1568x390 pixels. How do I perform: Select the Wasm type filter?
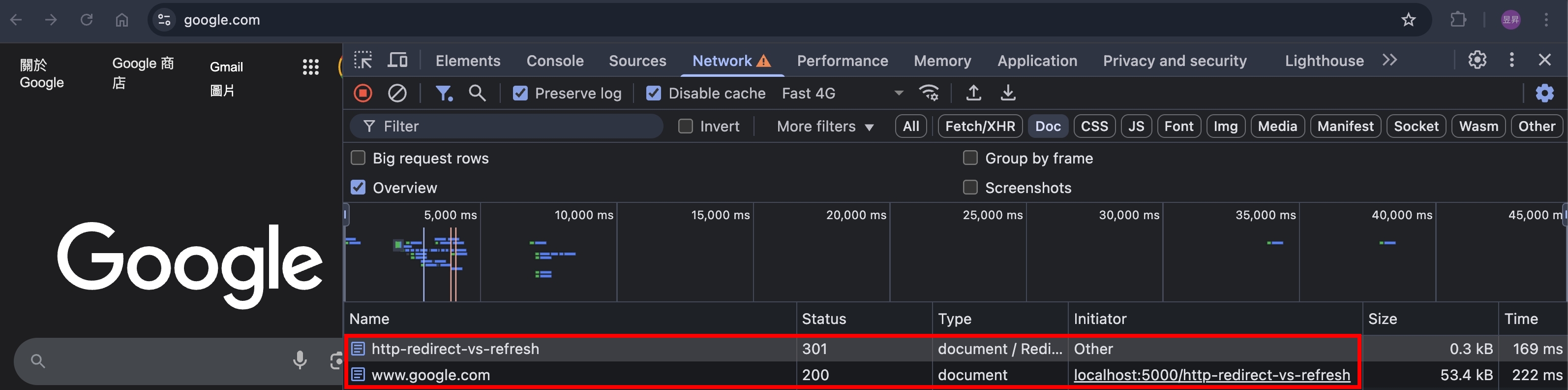(x=1478, y=126)
